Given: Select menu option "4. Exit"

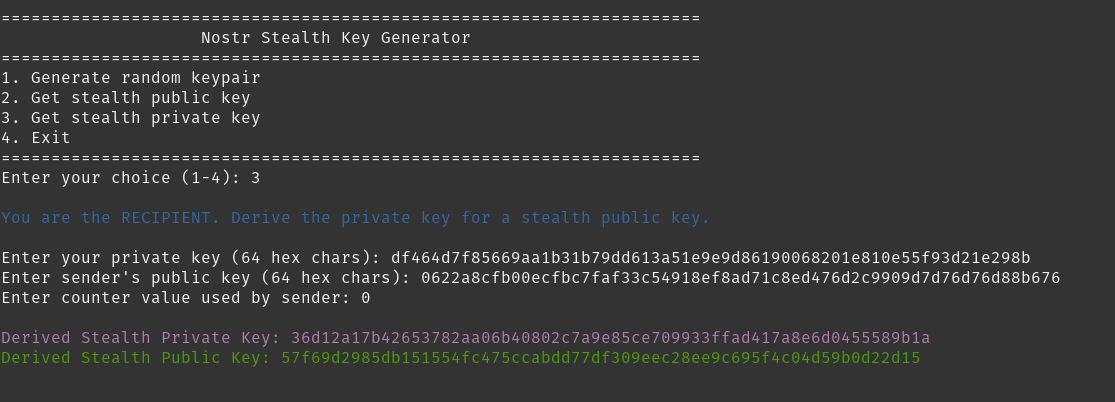Looking at the screenshot, I should point(36,137).
